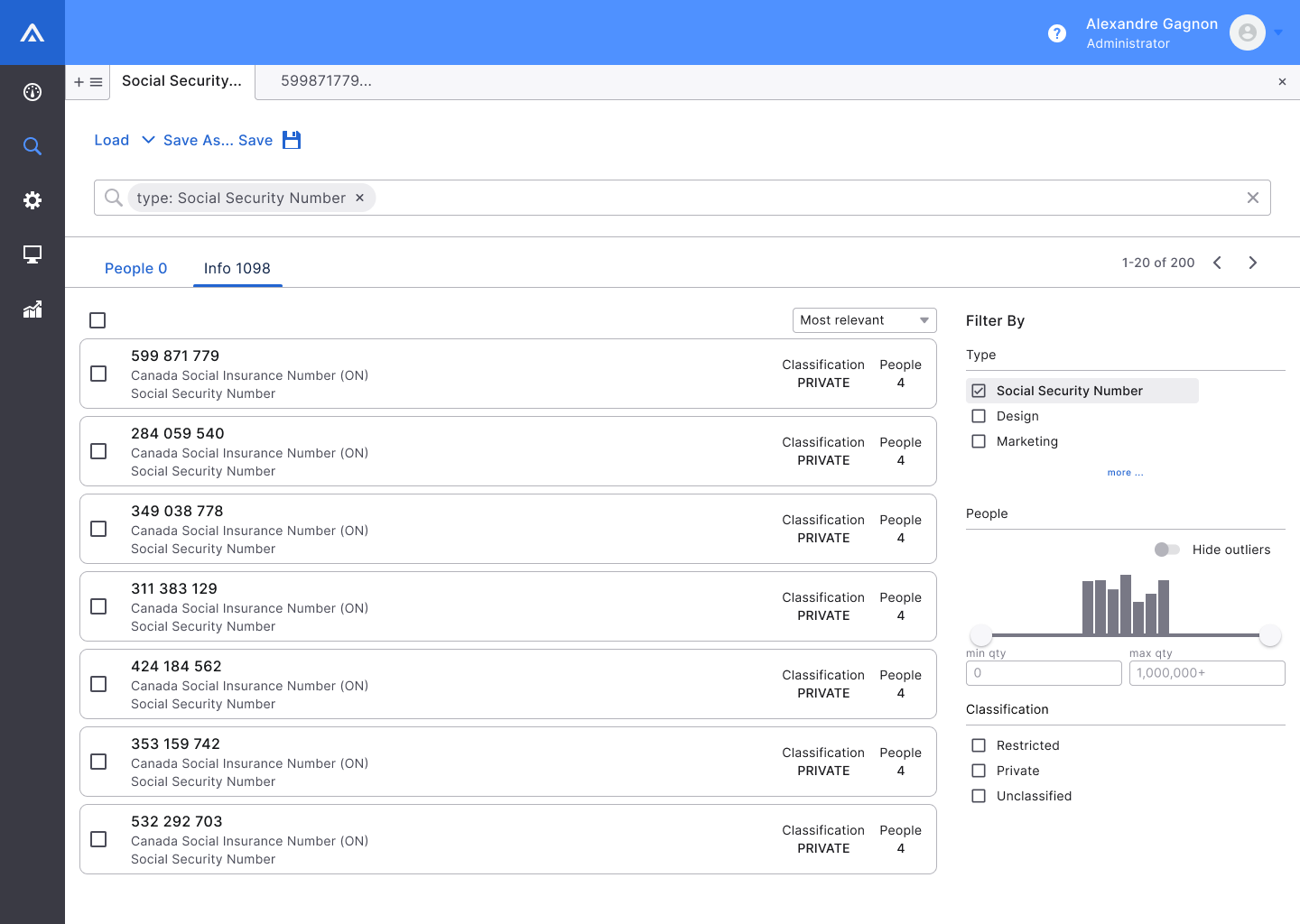Open settings gear in the sidebar
This screenshot has width=1300, height=924.
(x=32, y=200)
